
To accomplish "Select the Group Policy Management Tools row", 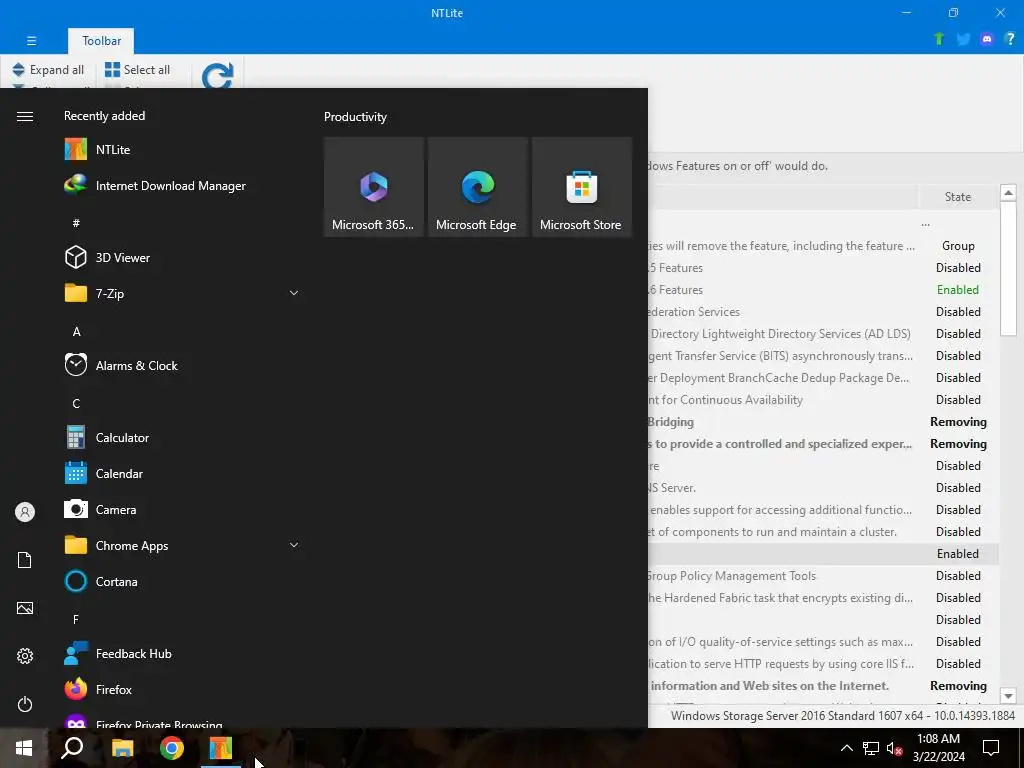I will (x=823, y=575).
